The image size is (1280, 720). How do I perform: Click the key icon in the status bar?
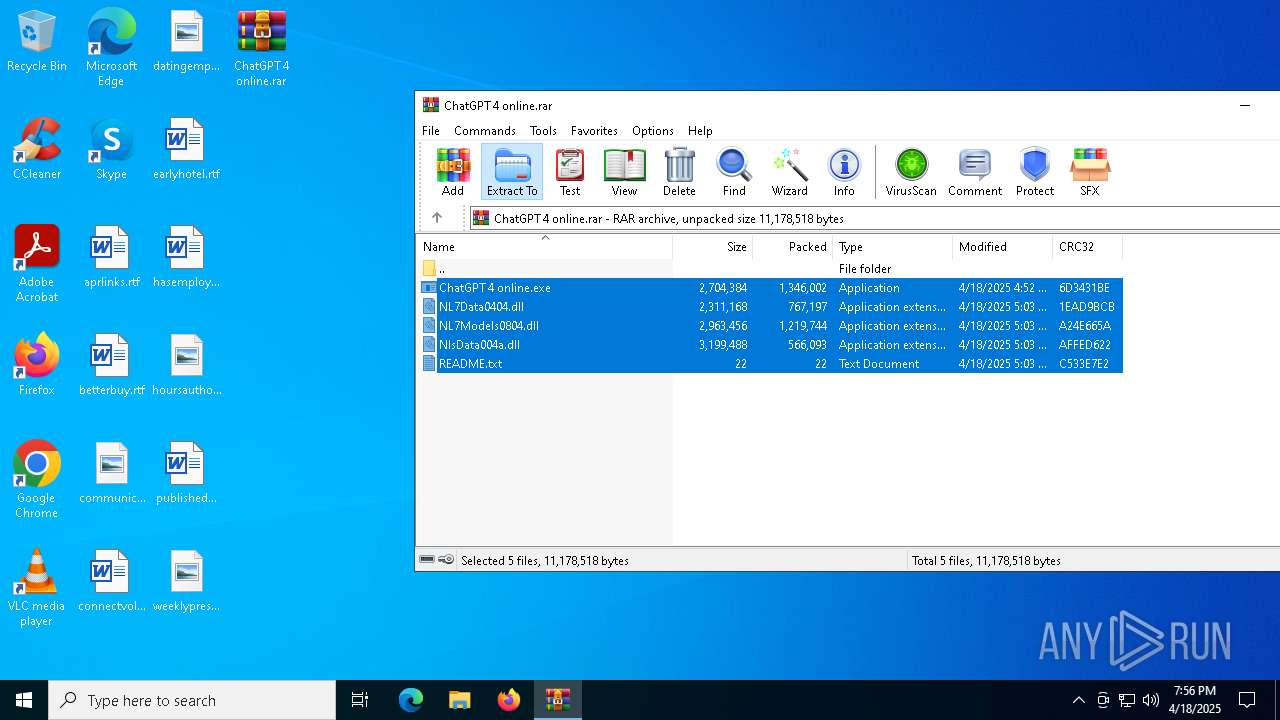(446, 560)
